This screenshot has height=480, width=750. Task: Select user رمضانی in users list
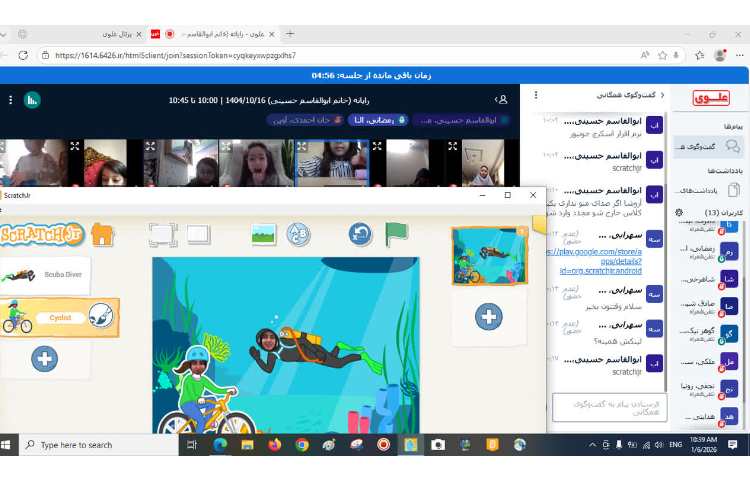[708, 251]
